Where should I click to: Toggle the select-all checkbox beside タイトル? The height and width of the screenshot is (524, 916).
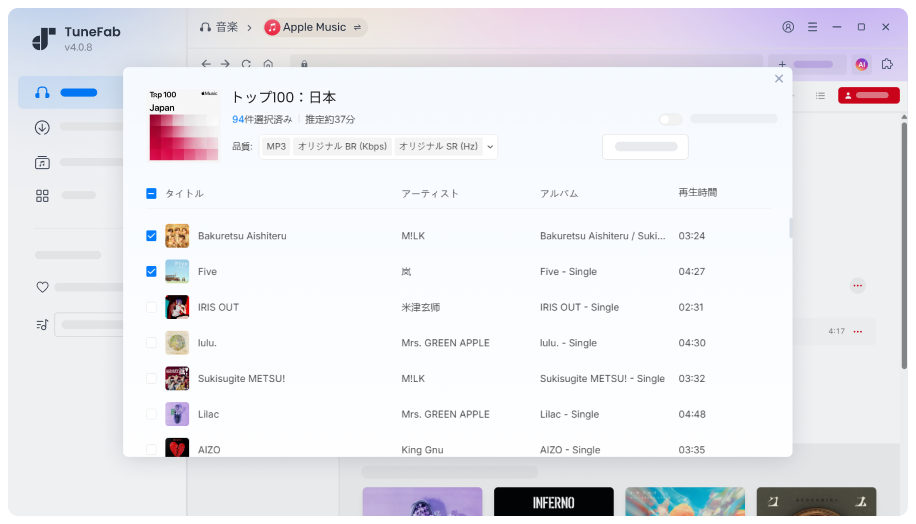tap(151, 194)
